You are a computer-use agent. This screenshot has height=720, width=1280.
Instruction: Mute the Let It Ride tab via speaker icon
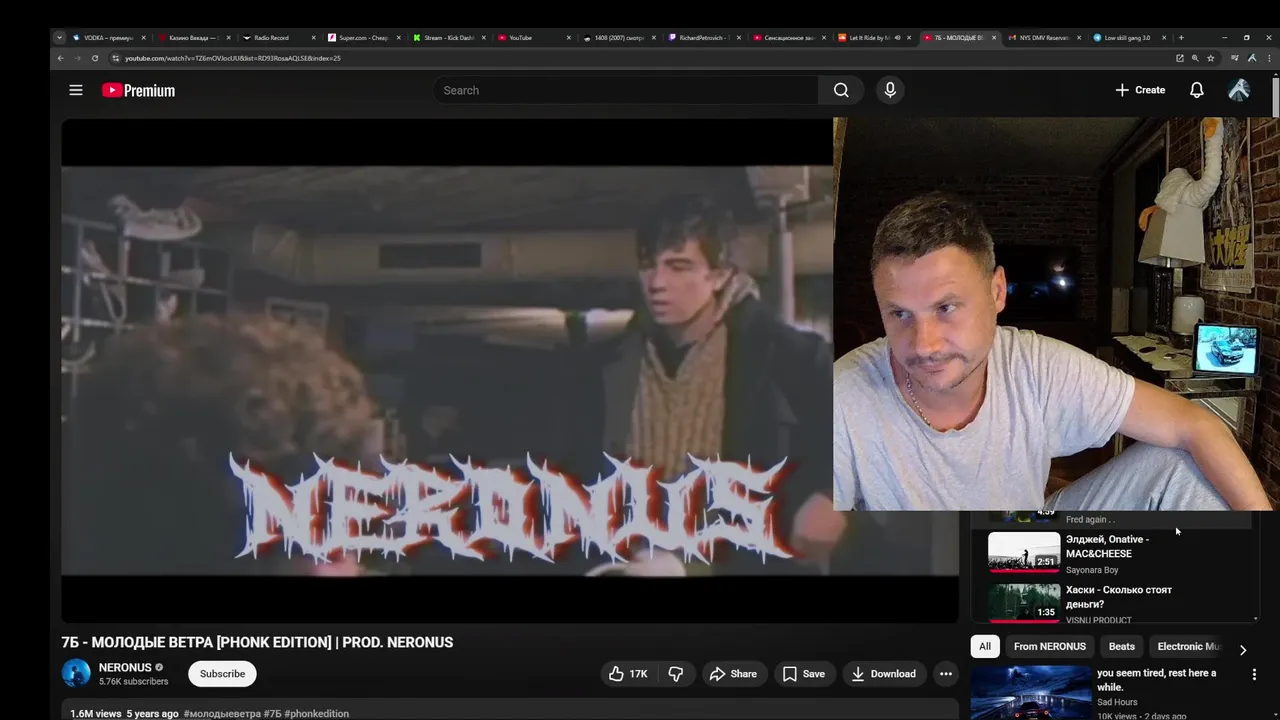(898, 38)
